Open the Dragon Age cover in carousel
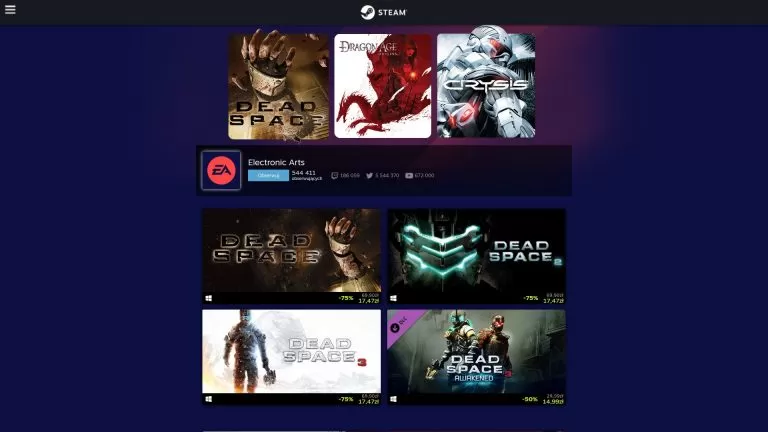The width and height of the screenshot is (768, 432). (x=383, y=86)
